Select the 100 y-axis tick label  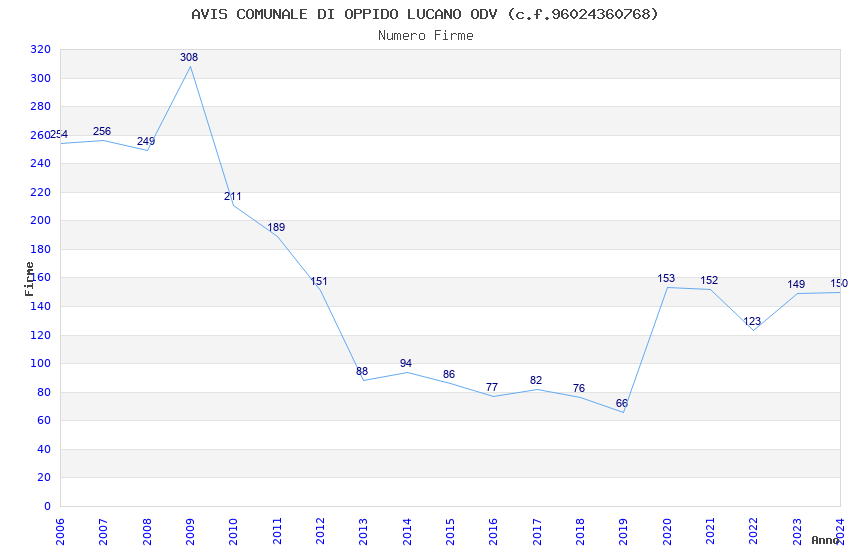click(41, 364)
